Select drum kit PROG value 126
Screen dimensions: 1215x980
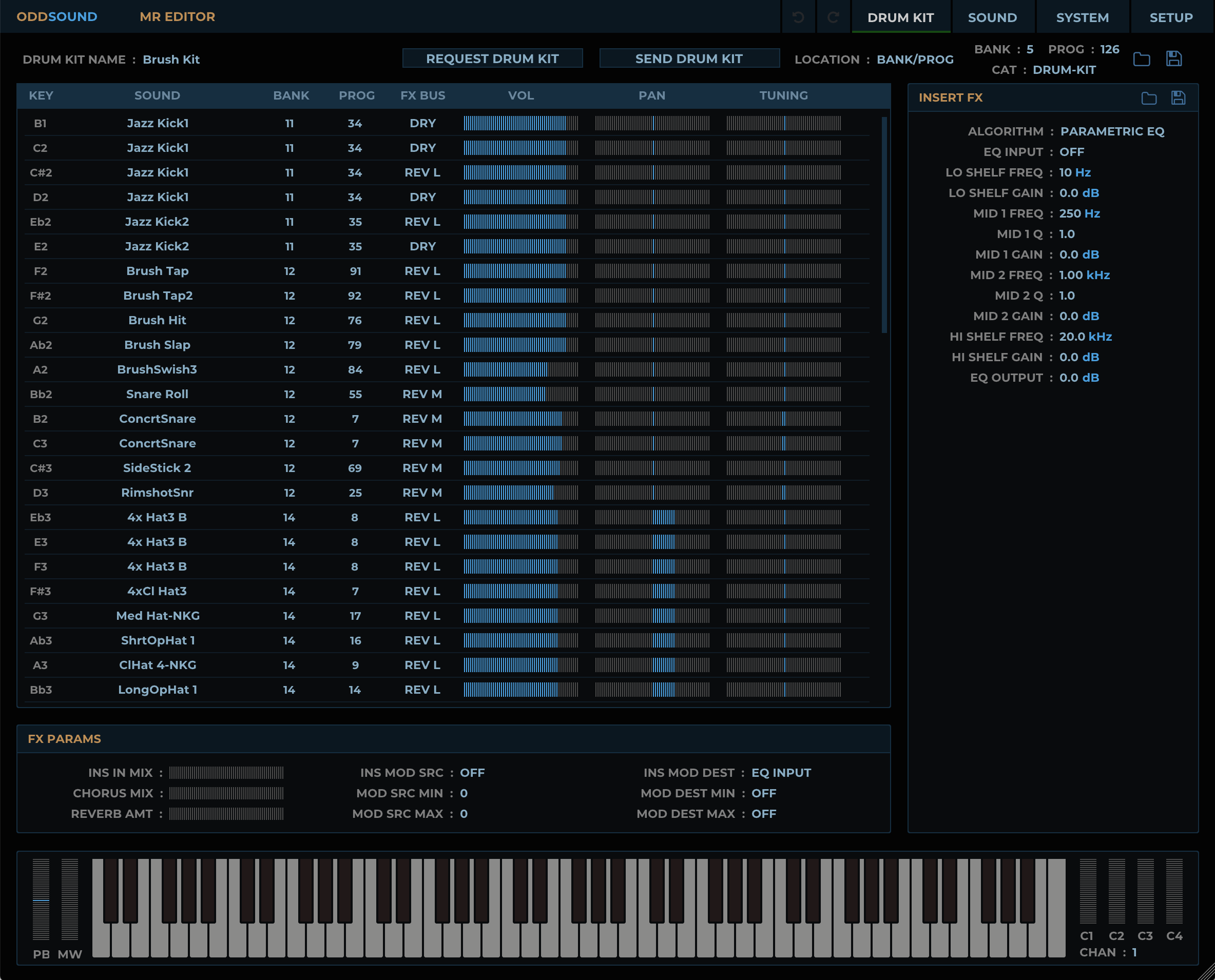[1110, 49]
